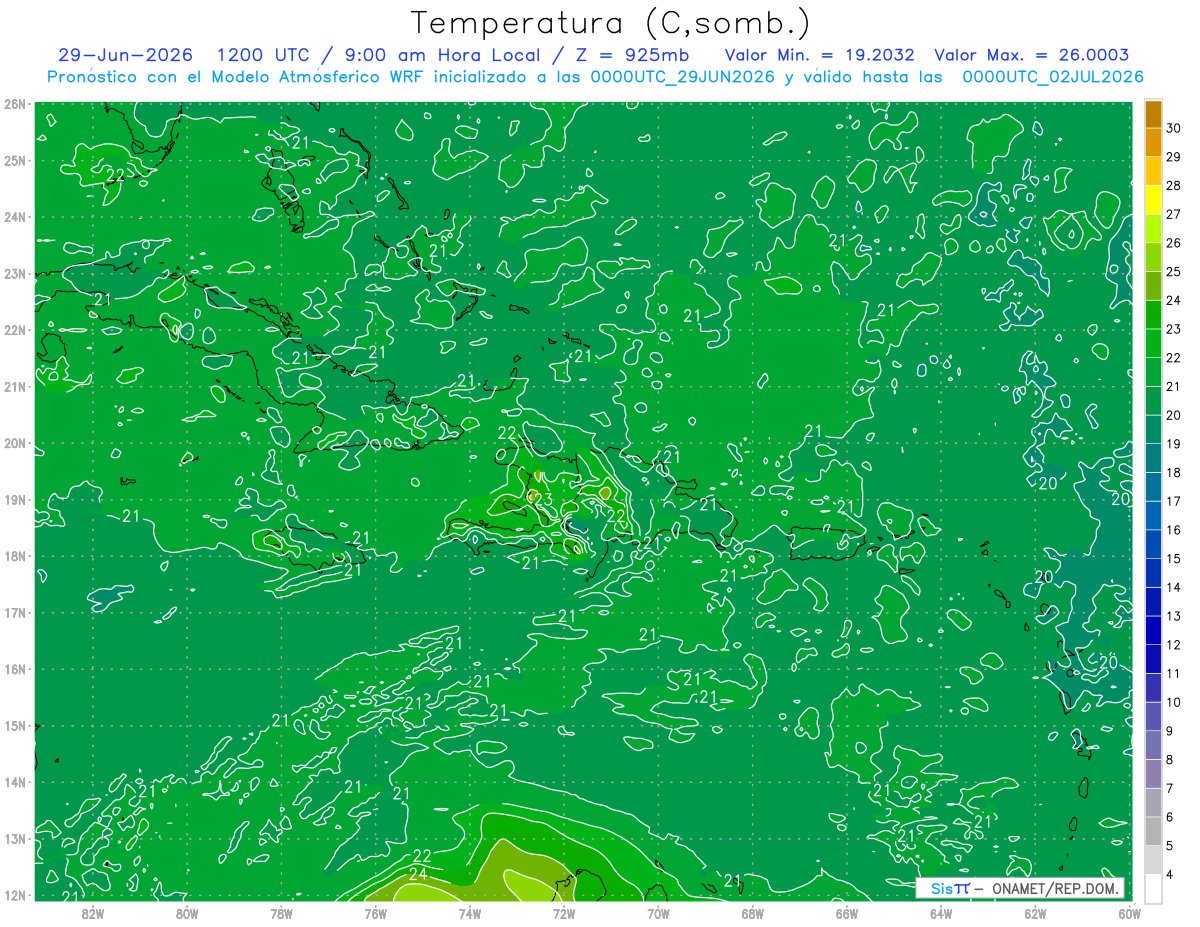The height and width of the screenshot is (927, 1200).
Task: Click the '64W' longitude axis label
Action: click(941, 912)
